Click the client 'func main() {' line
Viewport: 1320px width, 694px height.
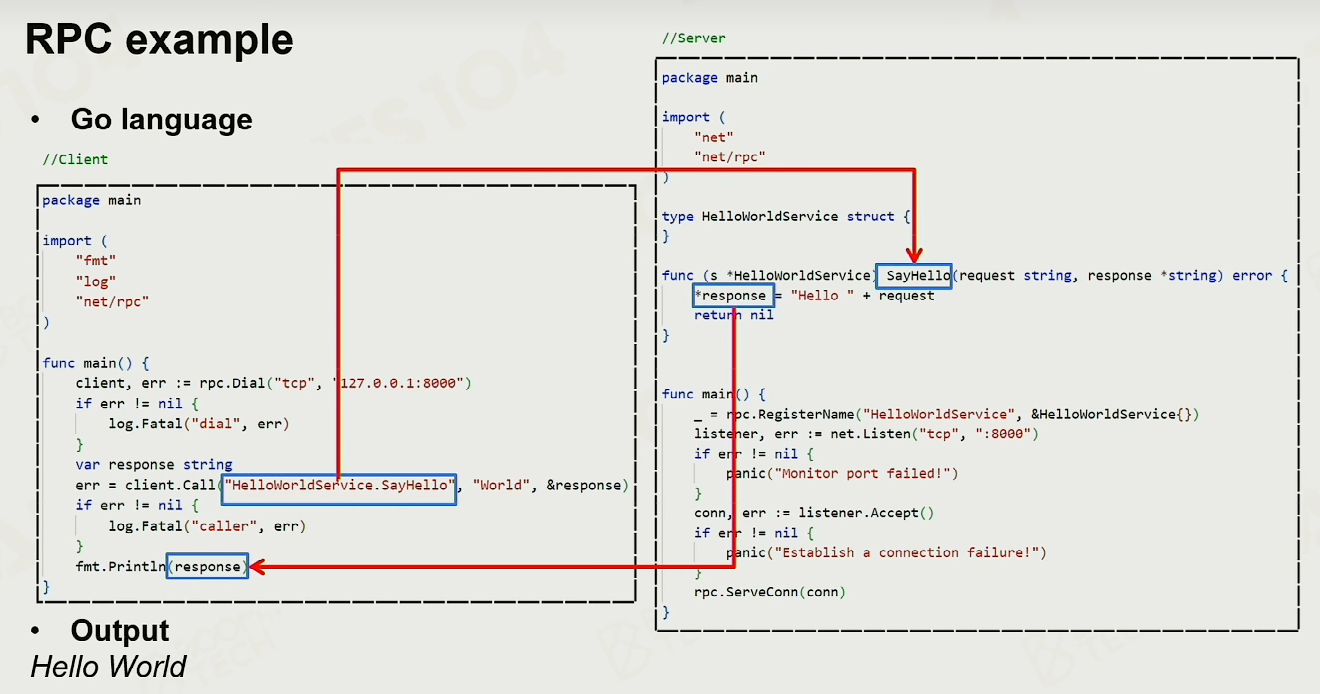(x=96, y=363)
